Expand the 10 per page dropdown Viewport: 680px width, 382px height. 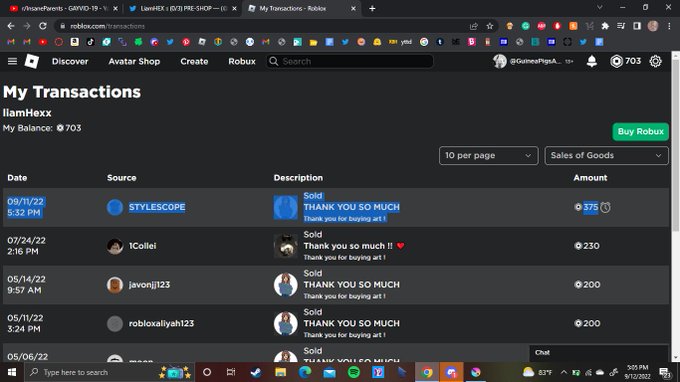point(488,155)
